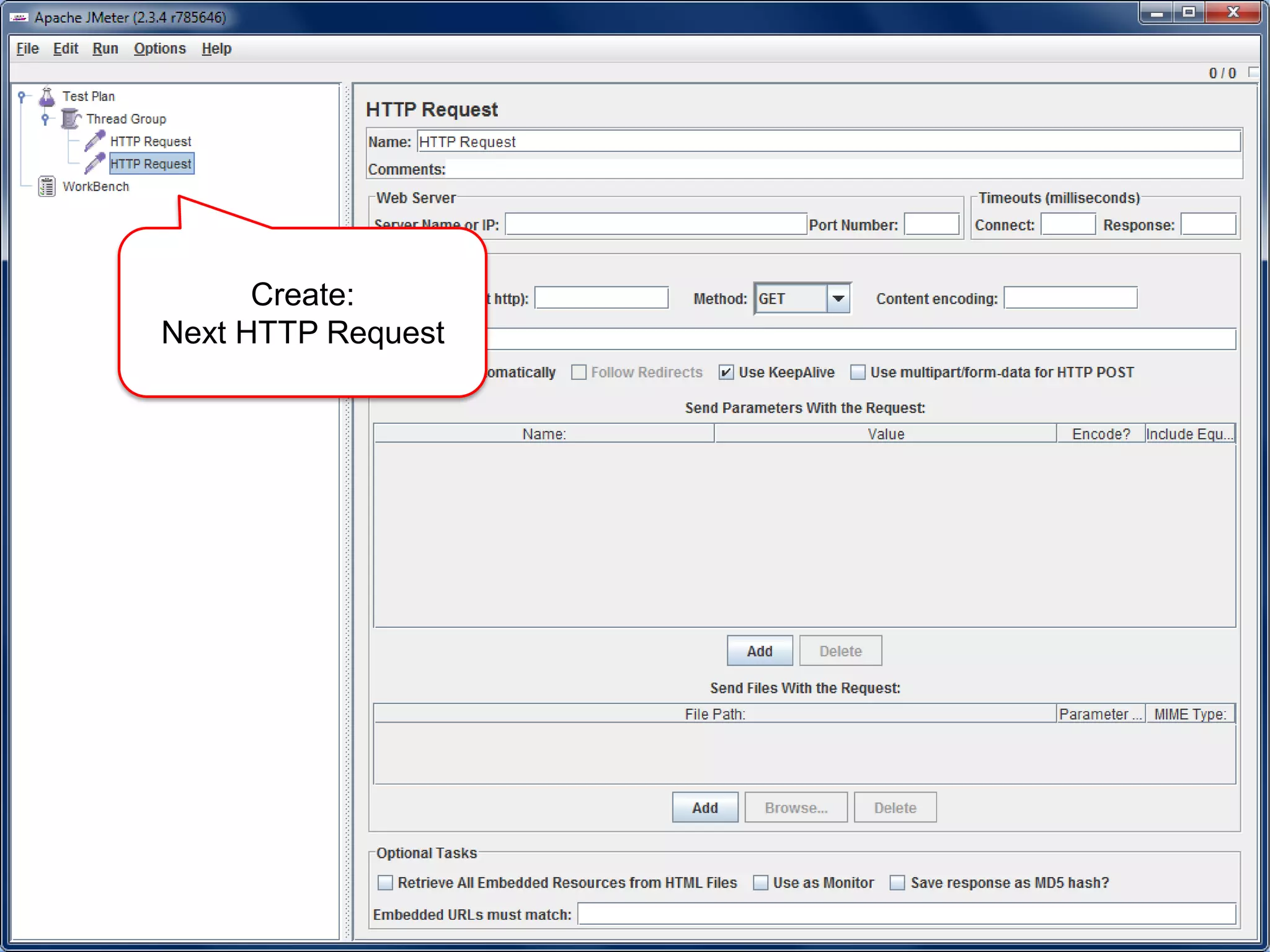Click the Value column header
Viewport: 1270px width, 952px height.
tap(886, 434)
